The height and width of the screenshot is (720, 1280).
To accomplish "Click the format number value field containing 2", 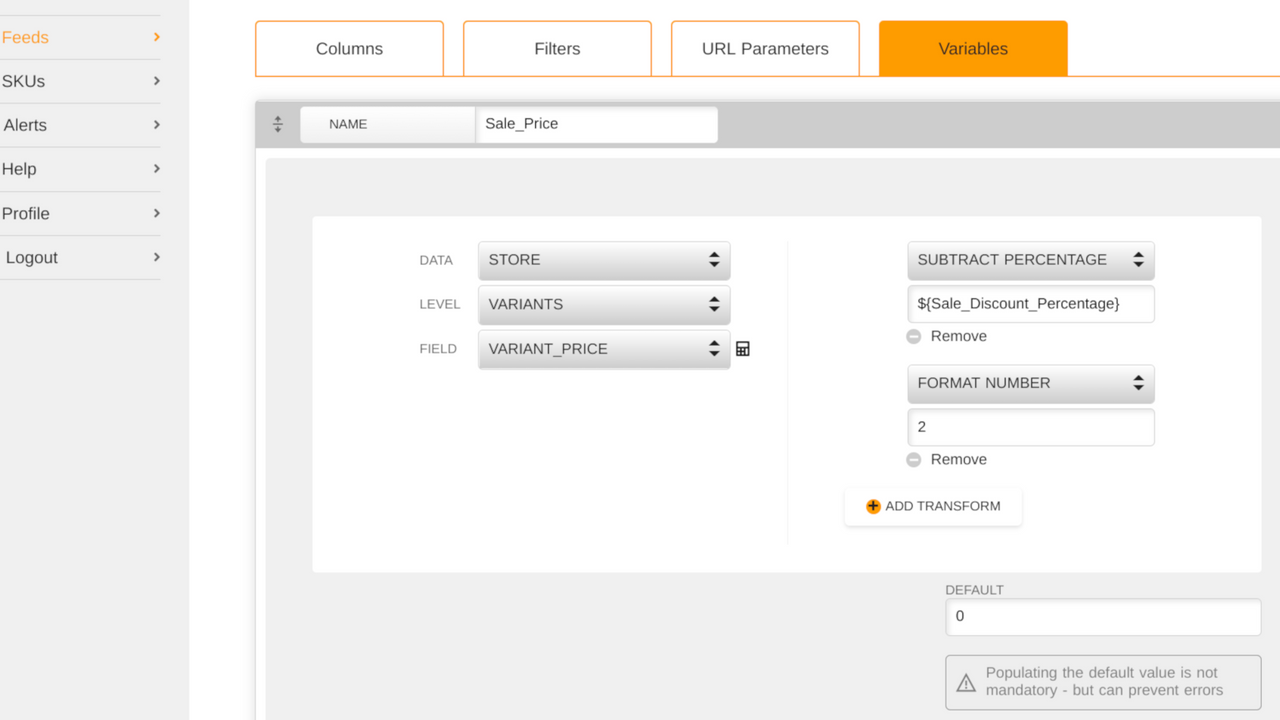I will pos(1031,427).
